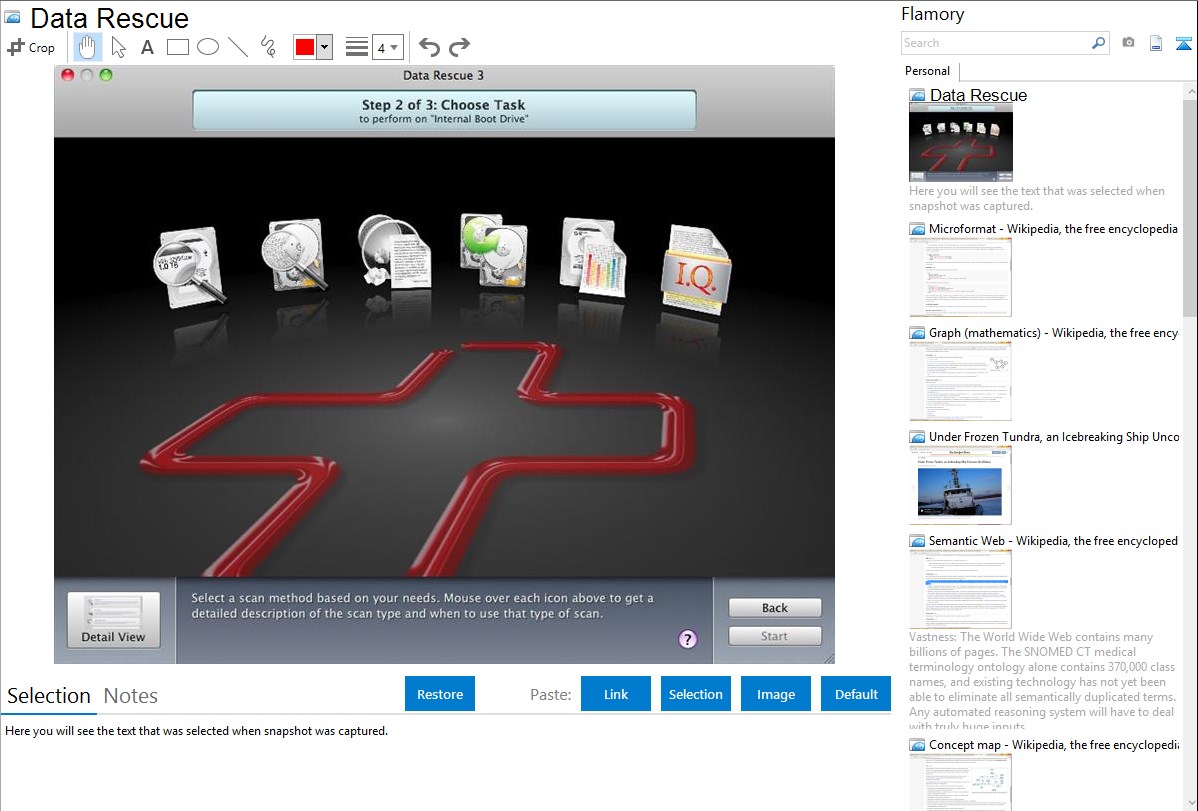1198x811 pixels.
Task: Paste as Link button
Action: pyautogui.click(x=616, y=694)
